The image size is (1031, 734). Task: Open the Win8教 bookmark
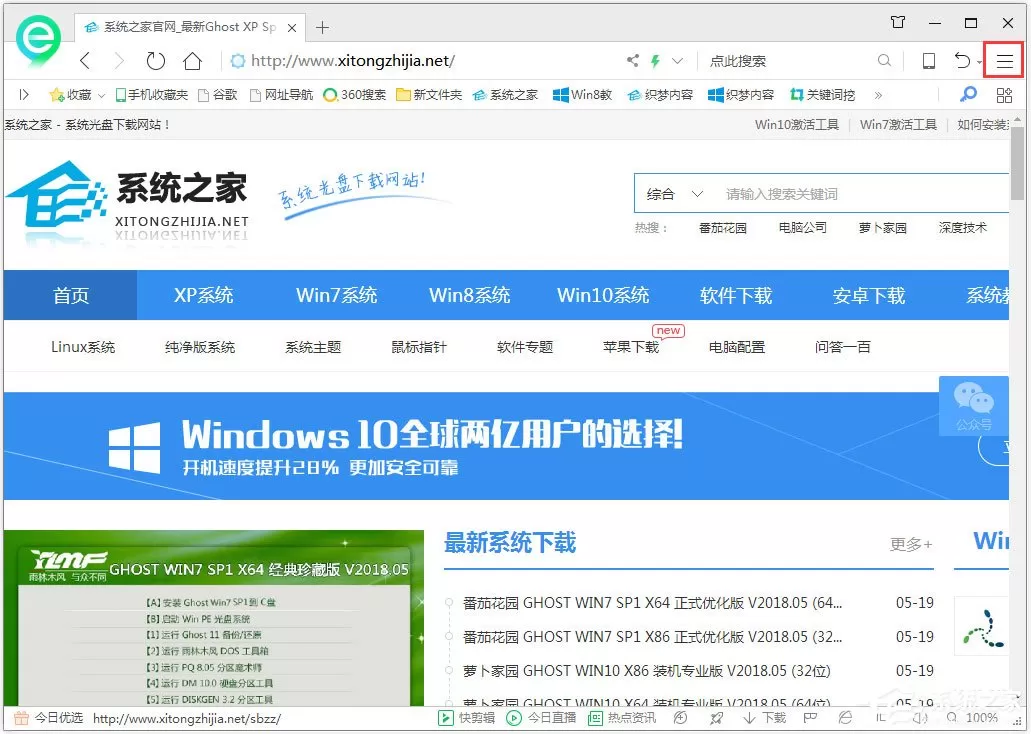coord(583,95)
